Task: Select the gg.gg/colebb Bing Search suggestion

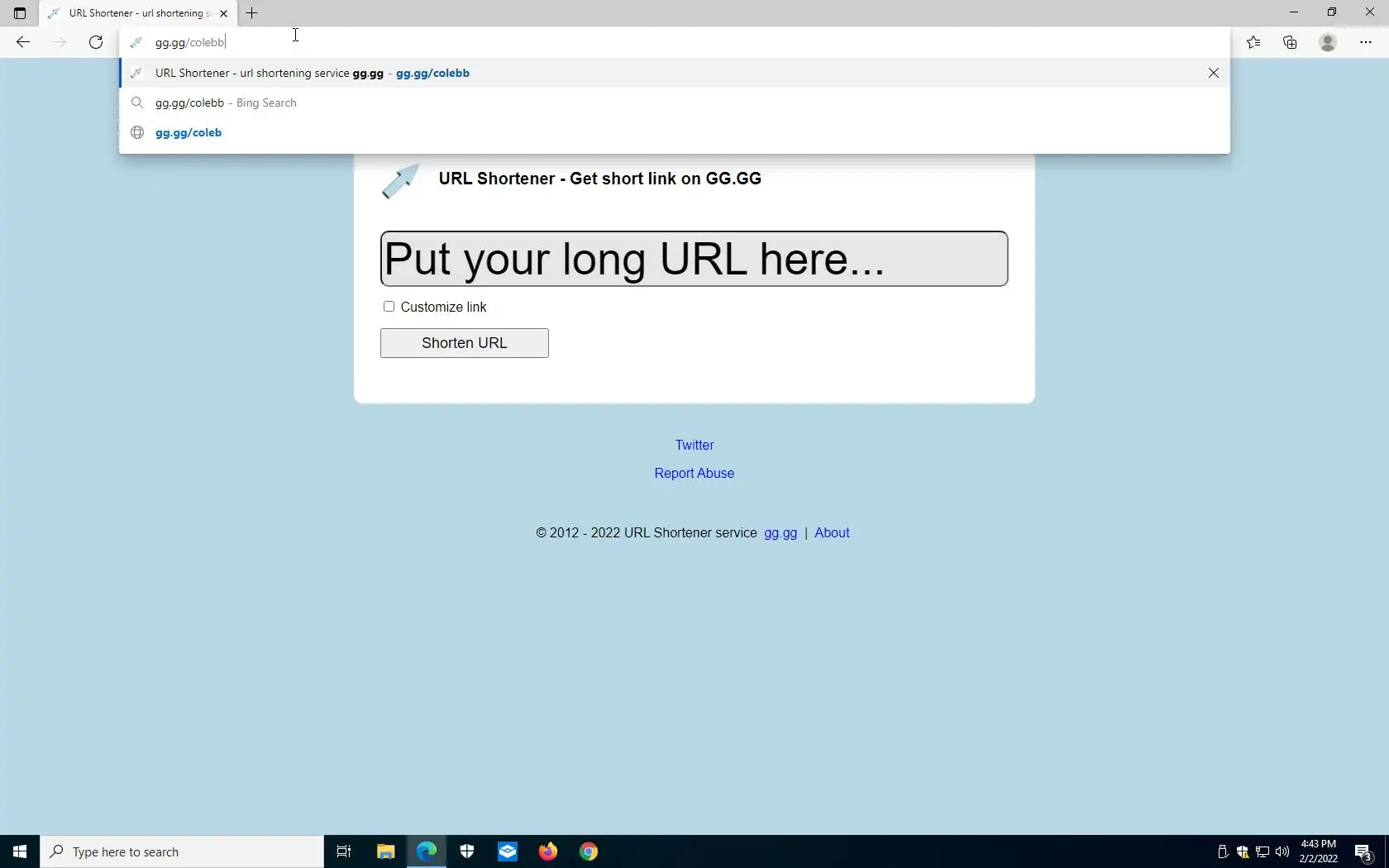Action: (674, 103)
